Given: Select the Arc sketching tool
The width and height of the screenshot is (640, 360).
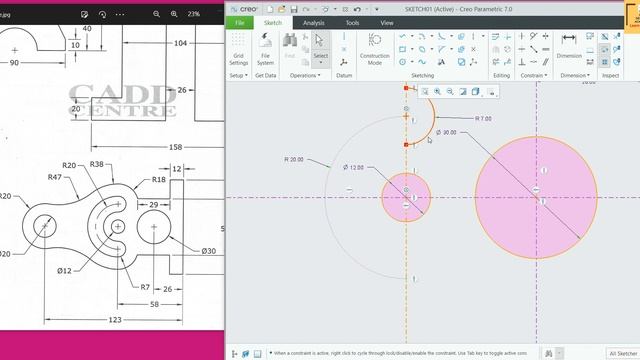Looking at the screenshot, I should click(422, 36).
